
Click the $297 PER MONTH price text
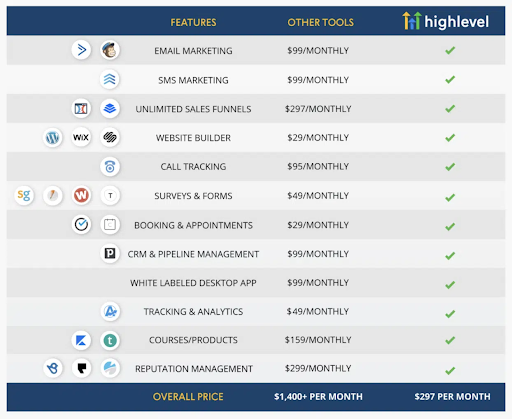point(452,396)
